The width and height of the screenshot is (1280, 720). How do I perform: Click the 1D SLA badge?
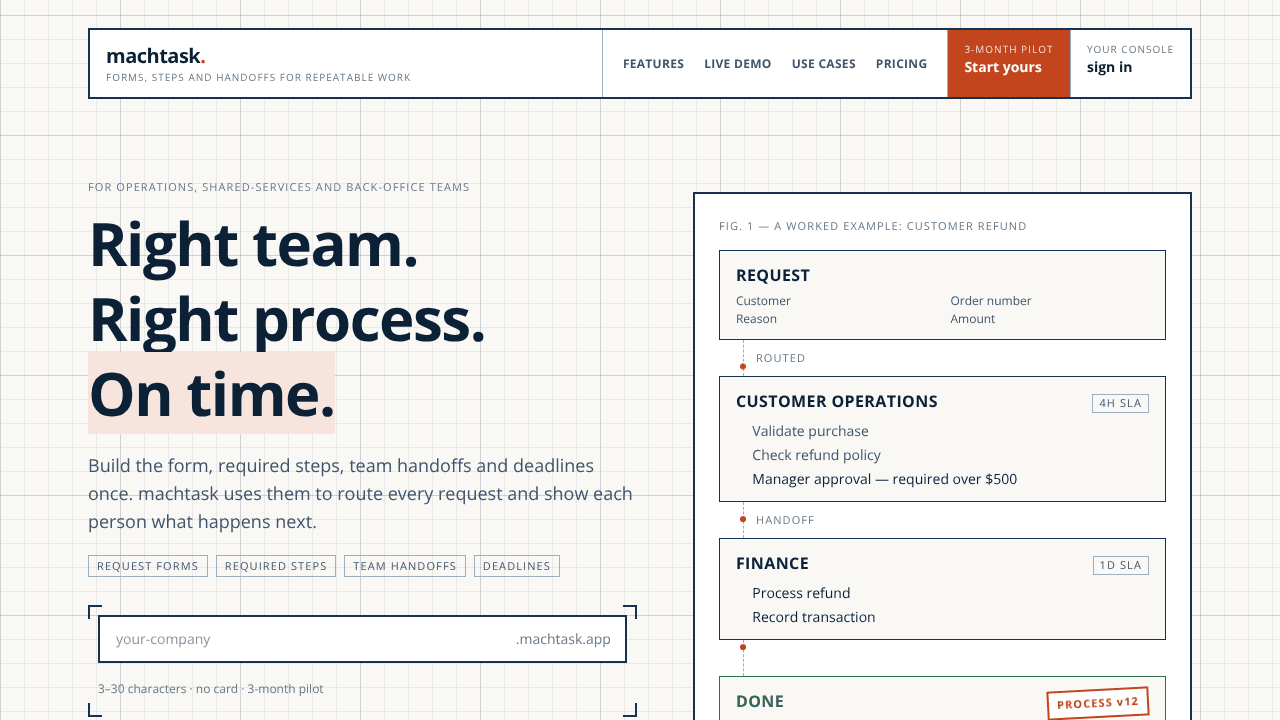(x=1120, y=565)
